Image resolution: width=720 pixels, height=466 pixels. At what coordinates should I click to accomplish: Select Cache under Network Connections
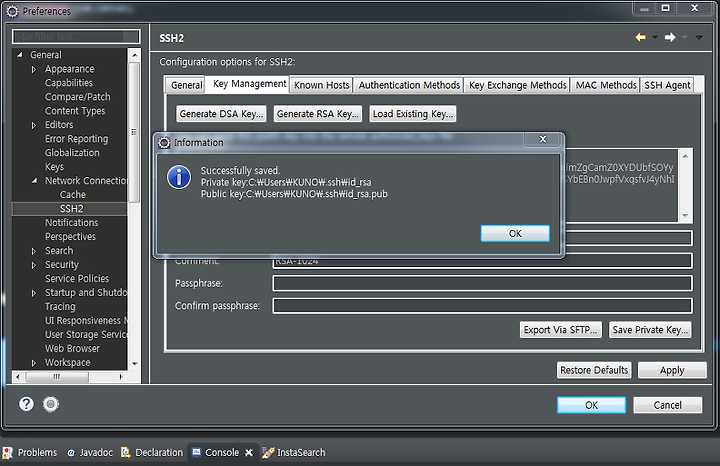pyautogui.click(x=73, y=195)
